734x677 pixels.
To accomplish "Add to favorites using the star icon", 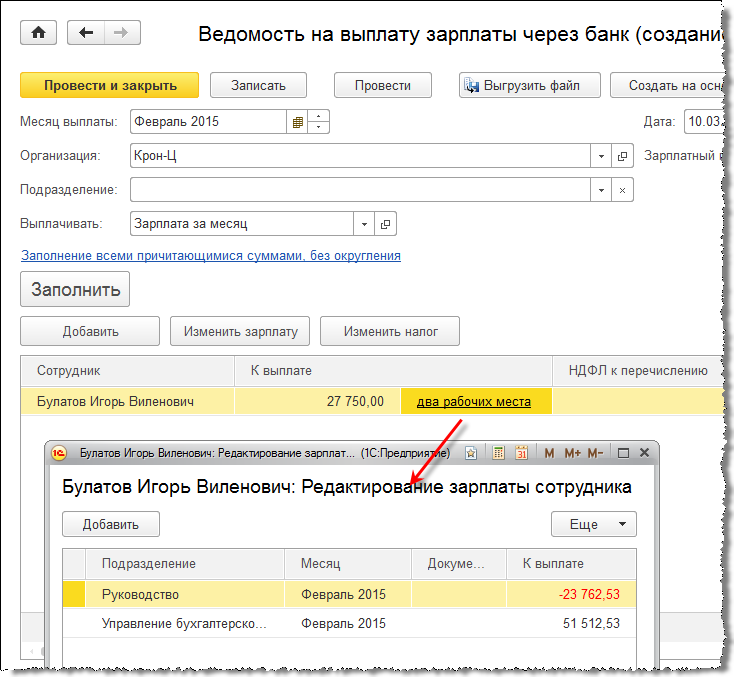I will [470, 453].
